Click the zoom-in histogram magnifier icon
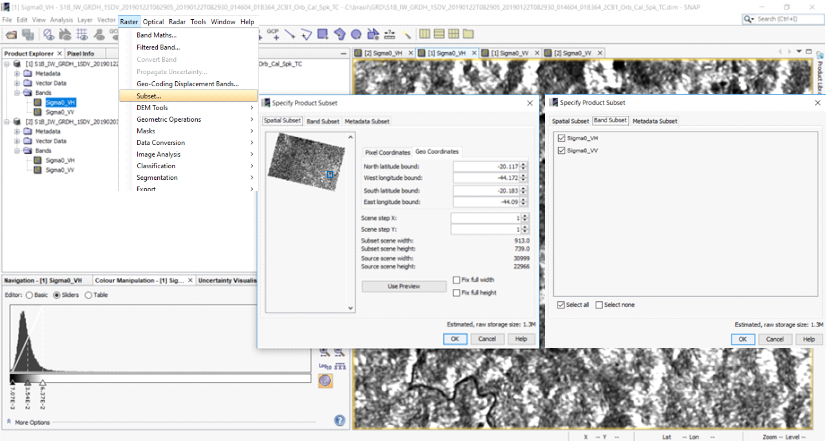 click(323, 351)
